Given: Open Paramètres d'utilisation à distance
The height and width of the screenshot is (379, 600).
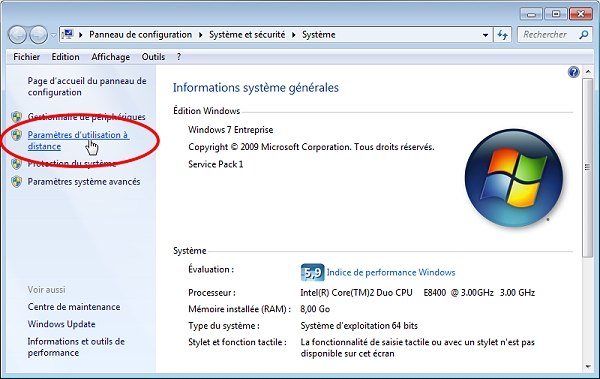Looking at the screenshot, I should click(x=78, y=140).
